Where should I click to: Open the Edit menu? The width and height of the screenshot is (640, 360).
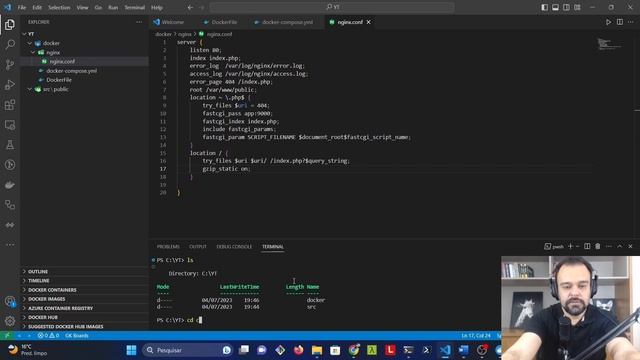tap(37, 7)
